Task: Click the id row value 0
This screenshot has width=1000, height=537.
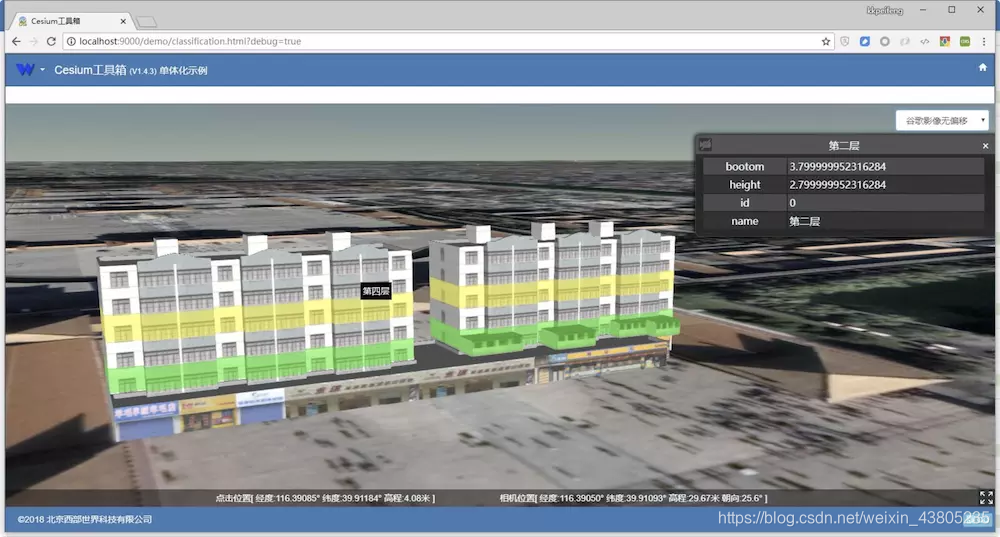Action: (x=792, y=203)
